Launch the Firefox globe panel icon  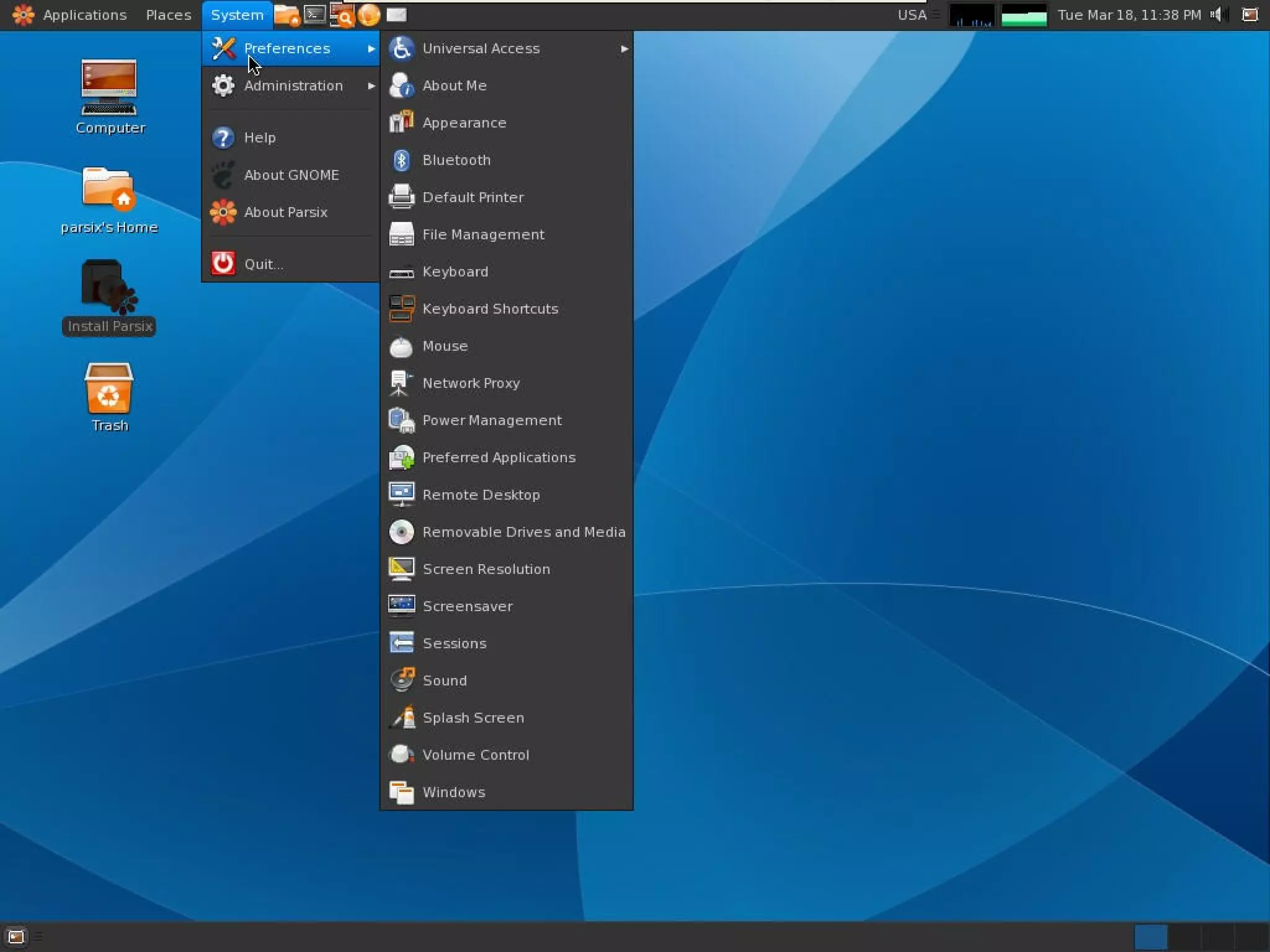click(x=369, y=14)
